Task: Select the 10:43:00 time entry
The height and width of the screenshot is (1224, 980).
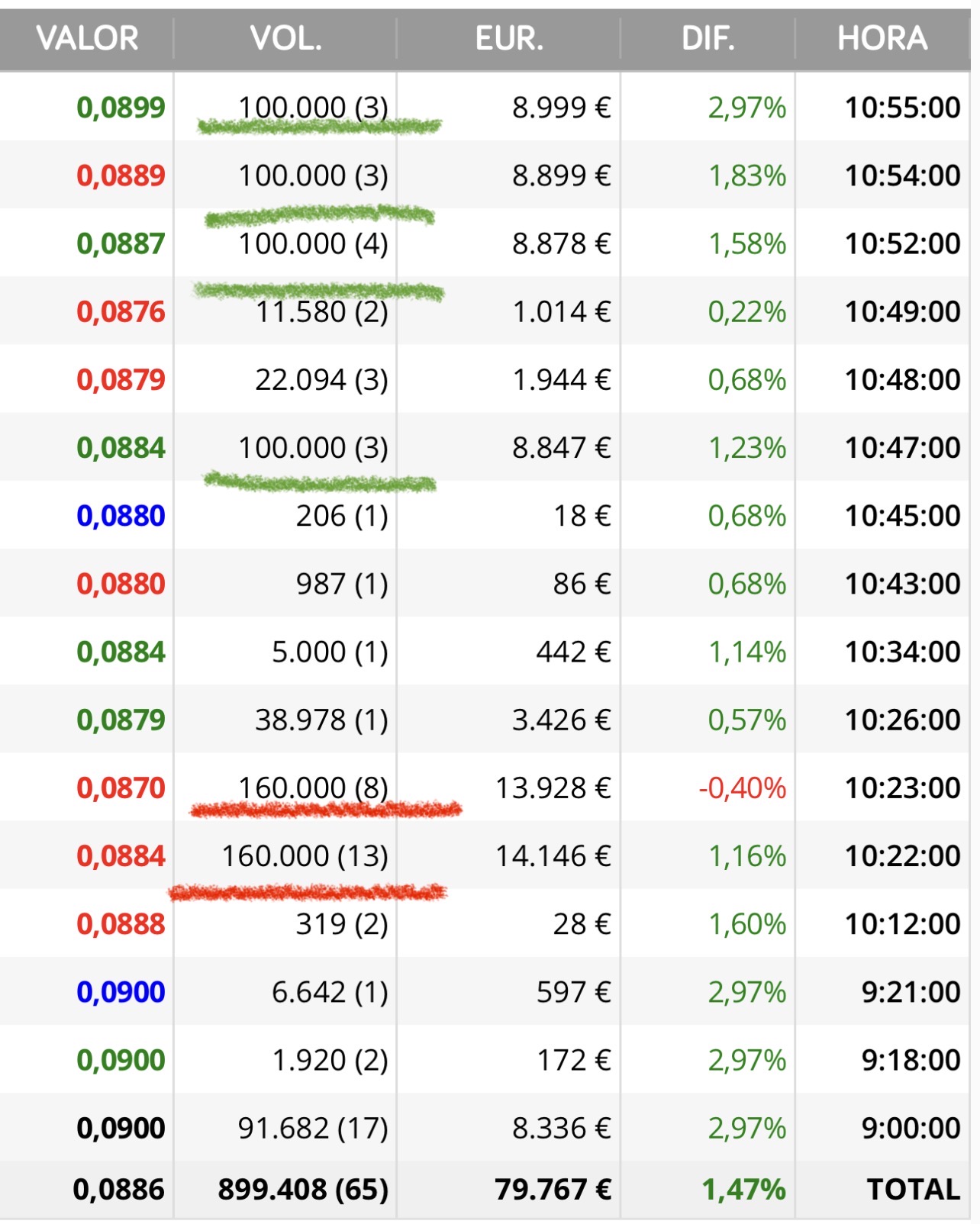Action: (902, 584)
